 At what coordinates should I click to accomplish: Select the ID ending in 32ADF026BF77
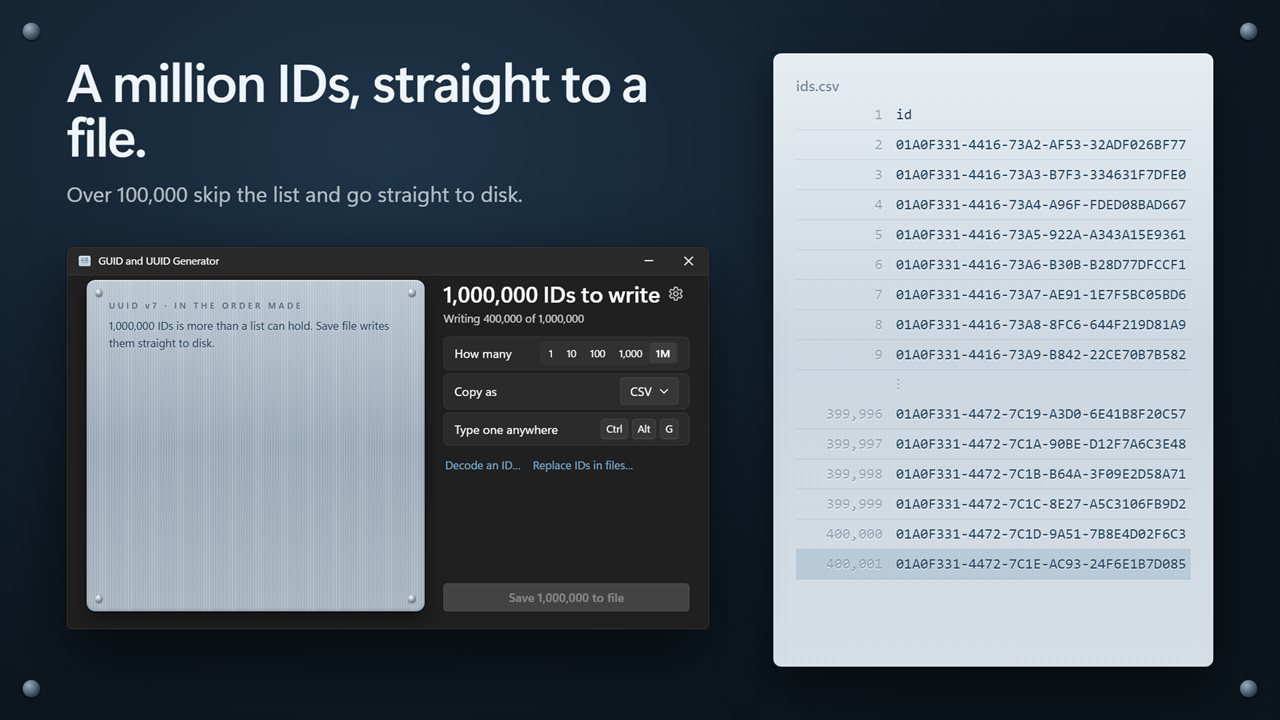[1041, 145]
